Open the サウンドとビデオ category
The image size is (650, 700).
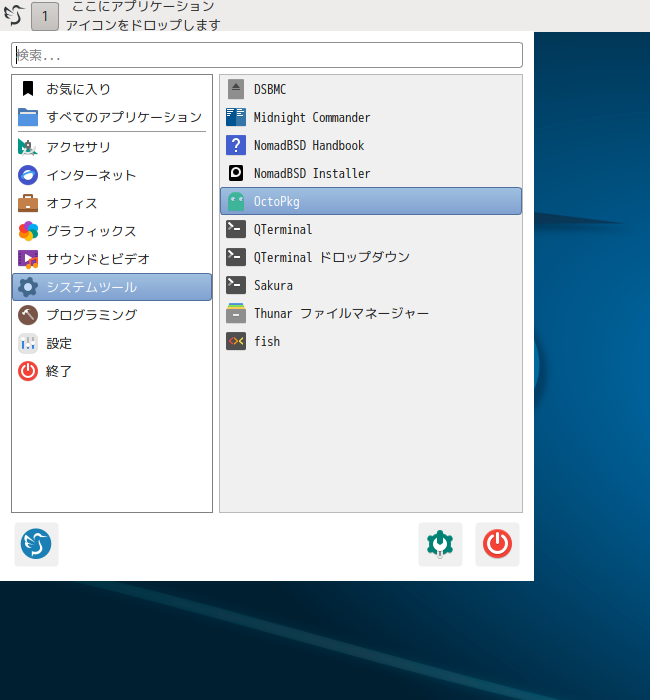98,259
